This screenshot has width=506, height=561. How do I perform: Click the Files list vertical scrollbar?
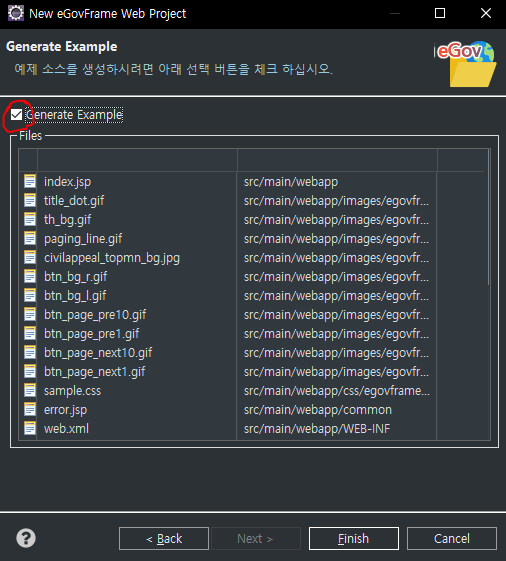pos(488,293)
